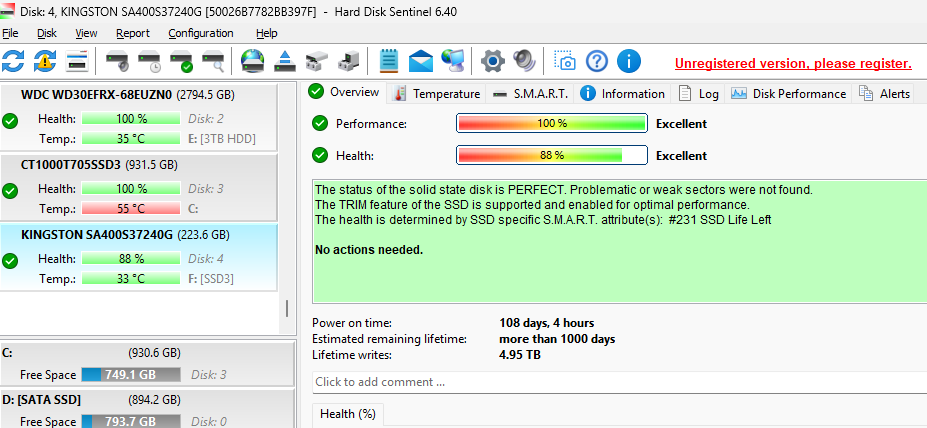Viewport: 927px width, 428px height.
Task: Click green check icon beside Health label
Action: click(320, 155)
